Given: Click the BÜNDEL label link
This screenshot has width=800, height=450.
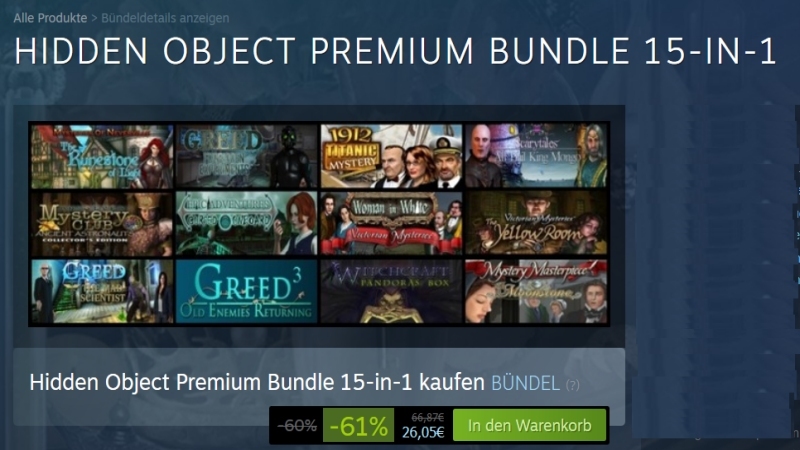Looking at the screenshot, I should [x=525, y=383].
